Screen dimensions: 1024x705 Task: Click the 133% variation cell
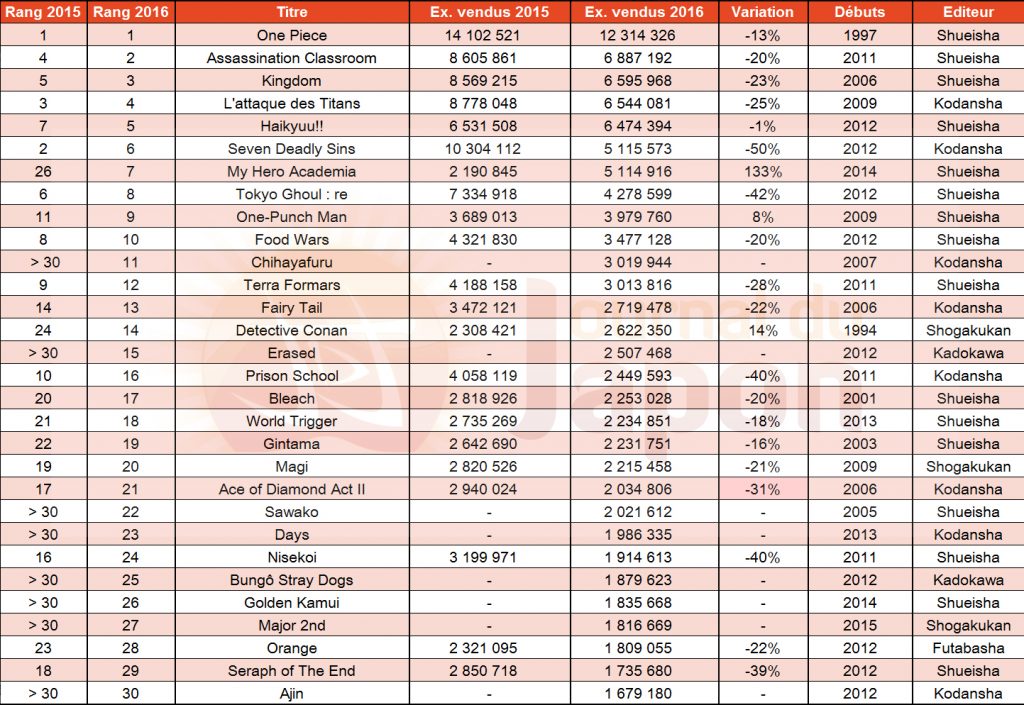pos(762,171)
